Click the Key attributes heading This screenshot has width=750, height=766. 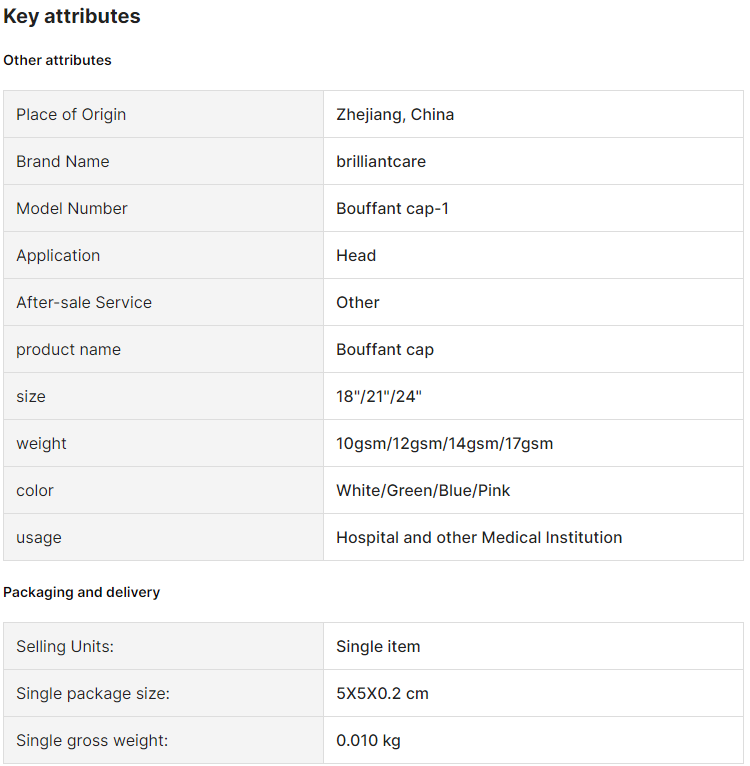point(72,17)
